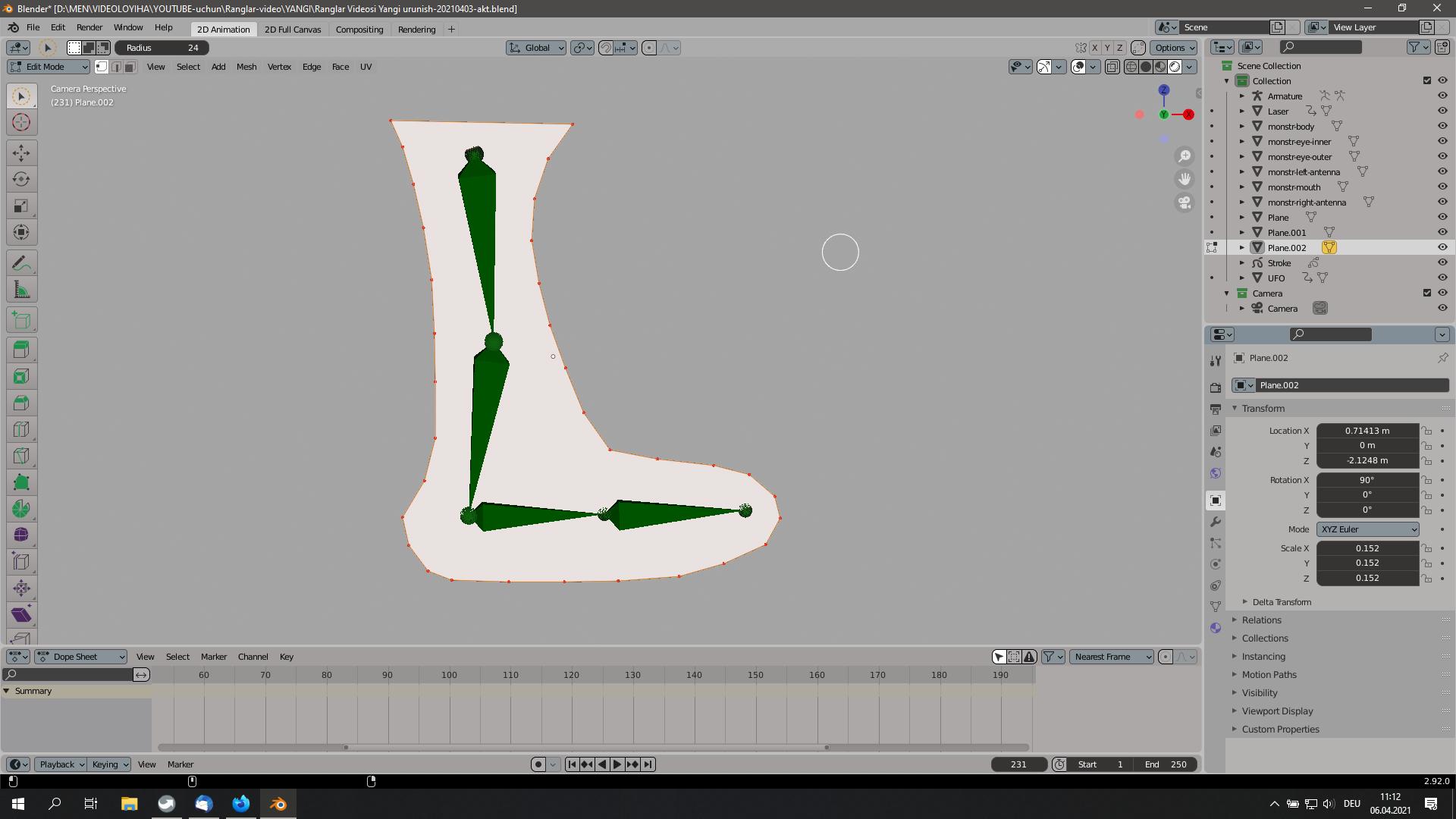Expand the Delta Transform subpanel
This screenshot has height=819, width=1456.
tap(1282, 602)
